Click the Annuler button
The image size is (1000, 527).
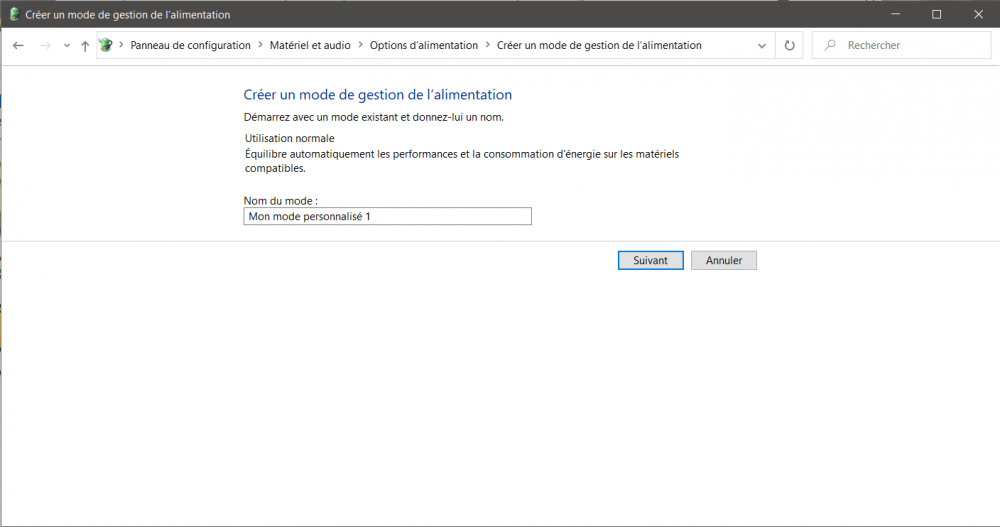click(724, 260)
